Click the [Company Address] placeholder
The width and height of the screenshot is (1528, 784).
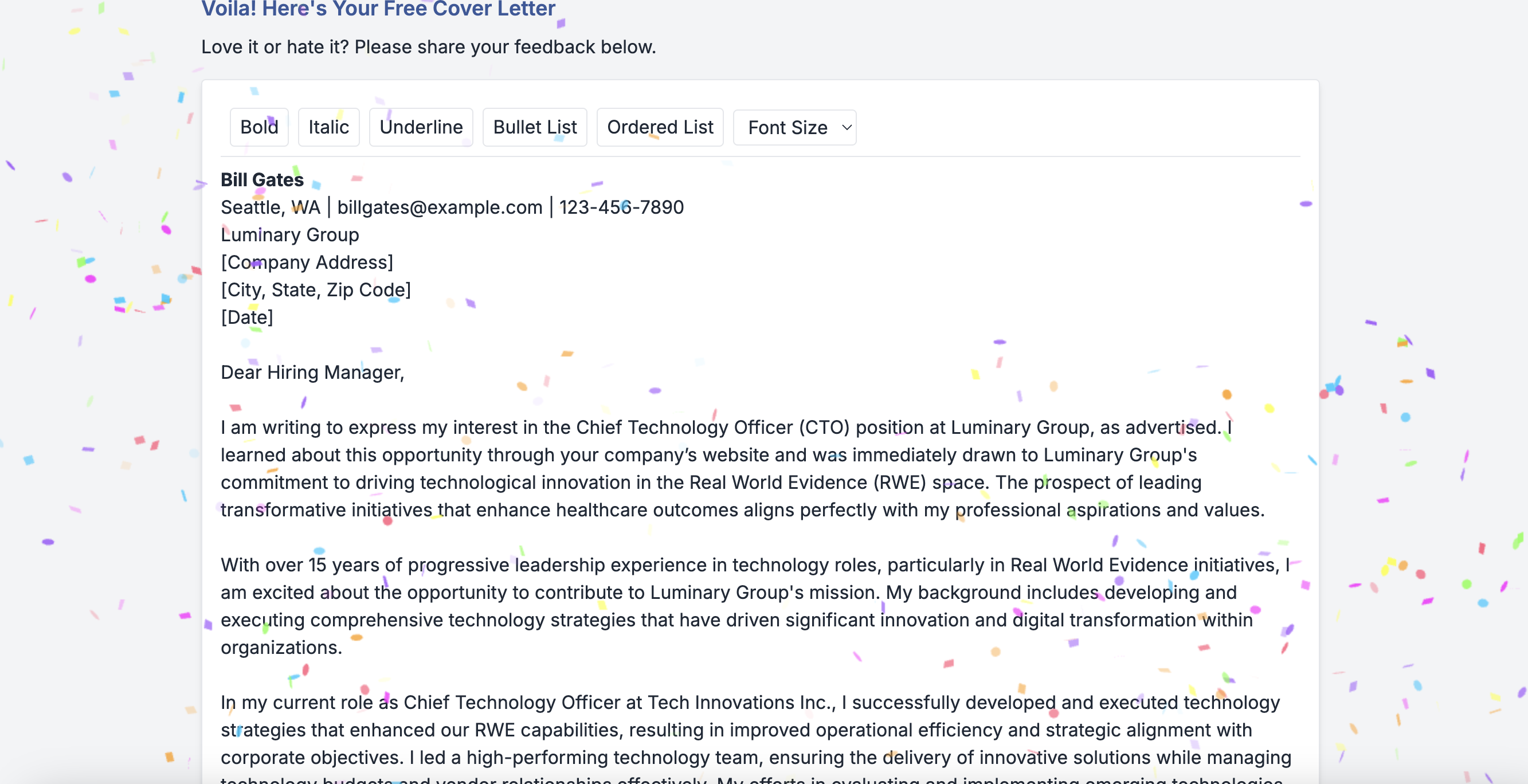click(307, 262)
